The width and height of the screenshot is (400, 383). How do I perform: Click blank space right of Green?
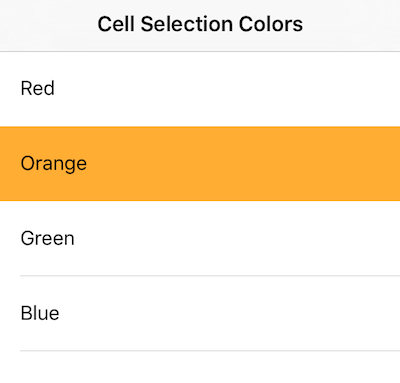click(237, 238)
